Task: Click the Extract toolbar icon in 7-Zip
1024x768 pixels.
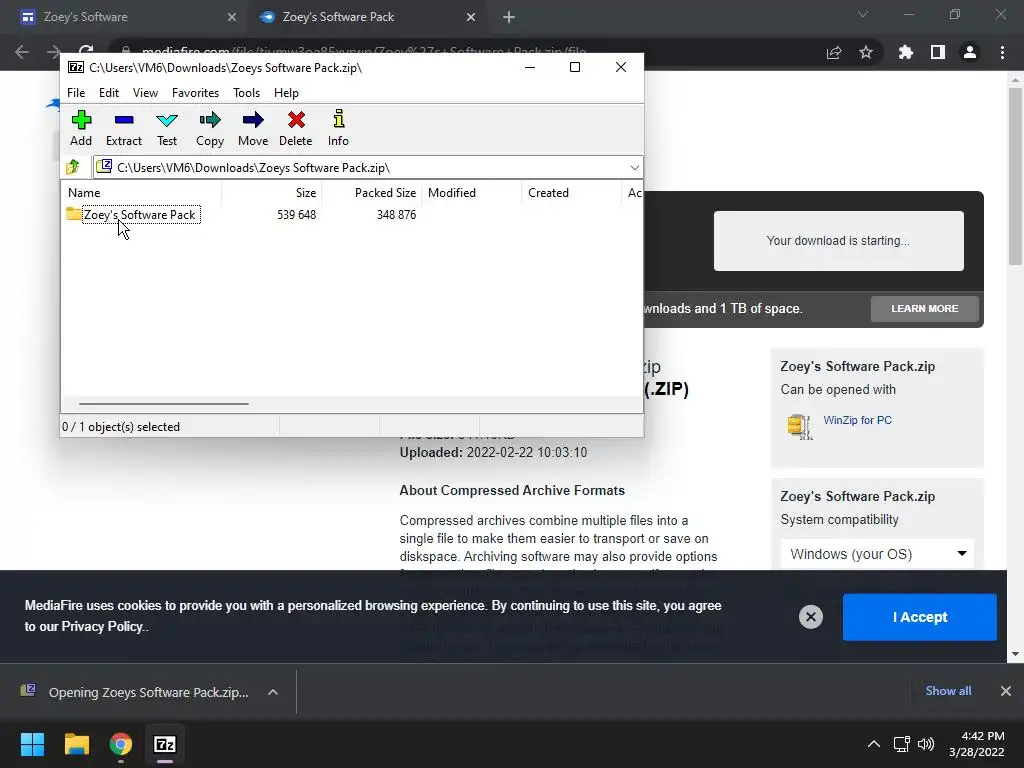Action: tap(123, 128)
